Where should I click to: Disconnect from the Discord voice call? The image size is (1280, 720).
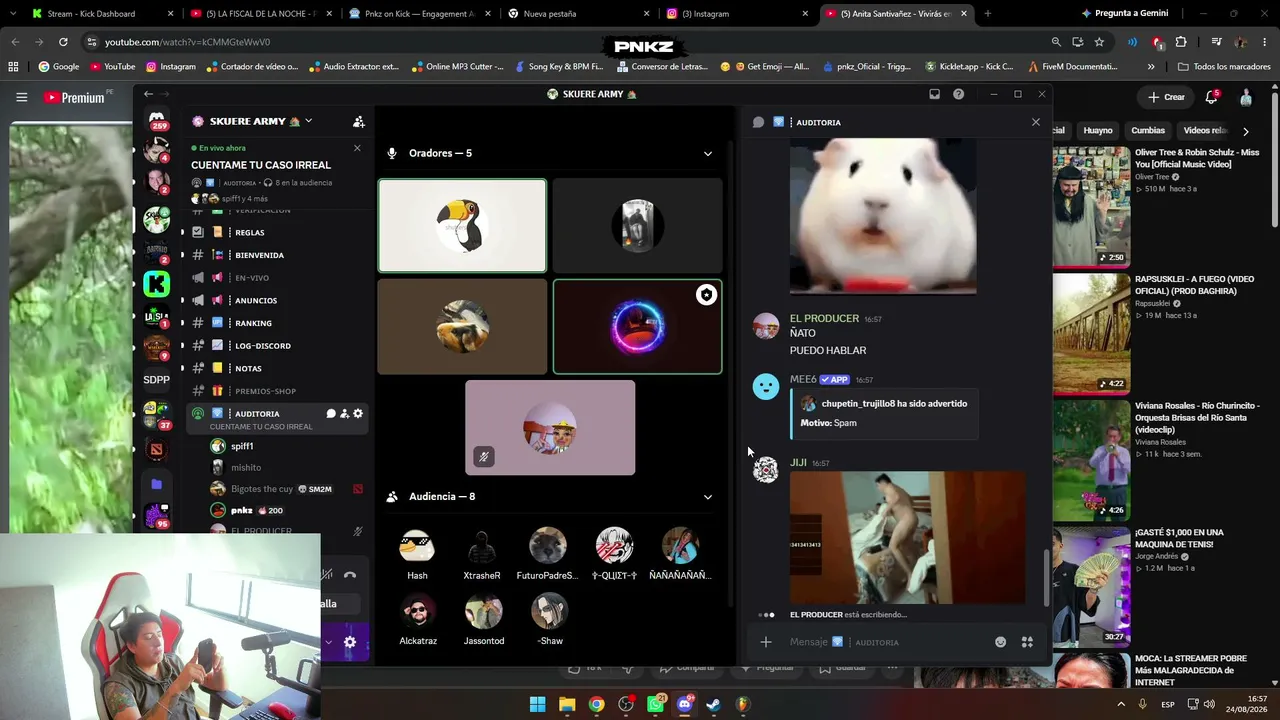tap(350, 575)
